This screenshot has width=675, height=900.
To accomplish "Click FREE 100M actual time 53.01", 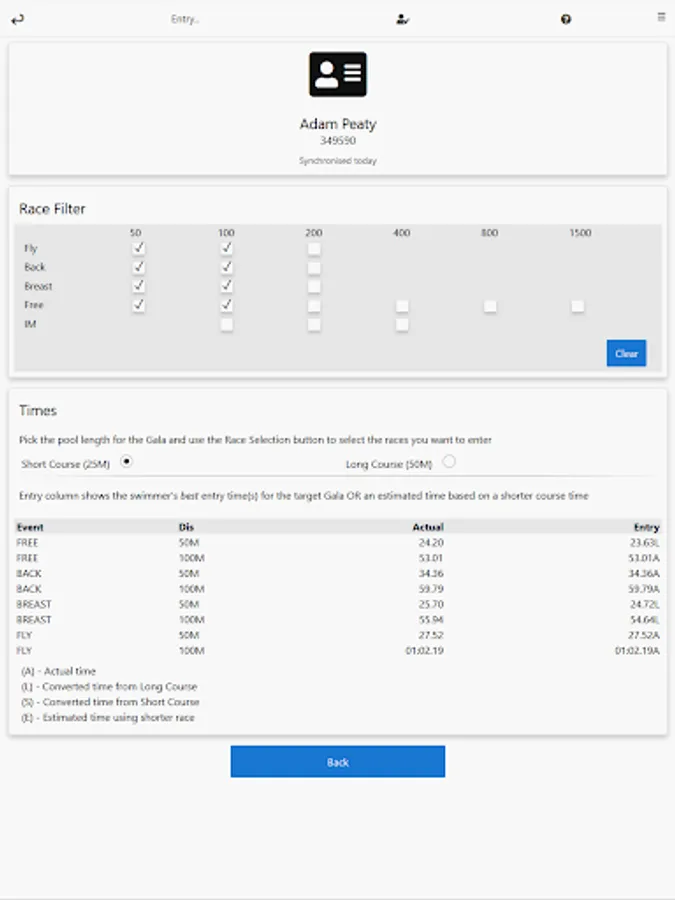I will tap(430, 558).
